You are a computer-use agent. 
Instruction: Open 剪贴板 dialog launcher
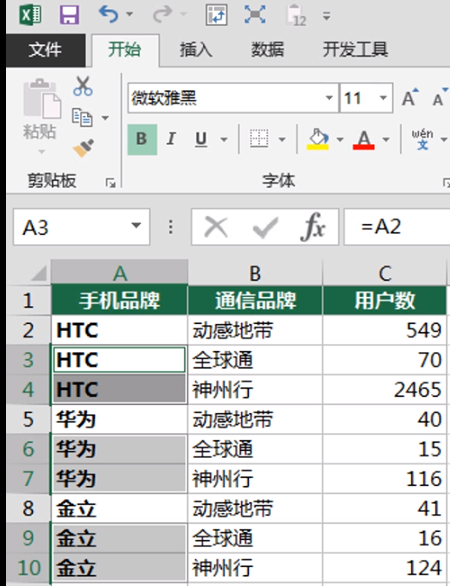110,183
